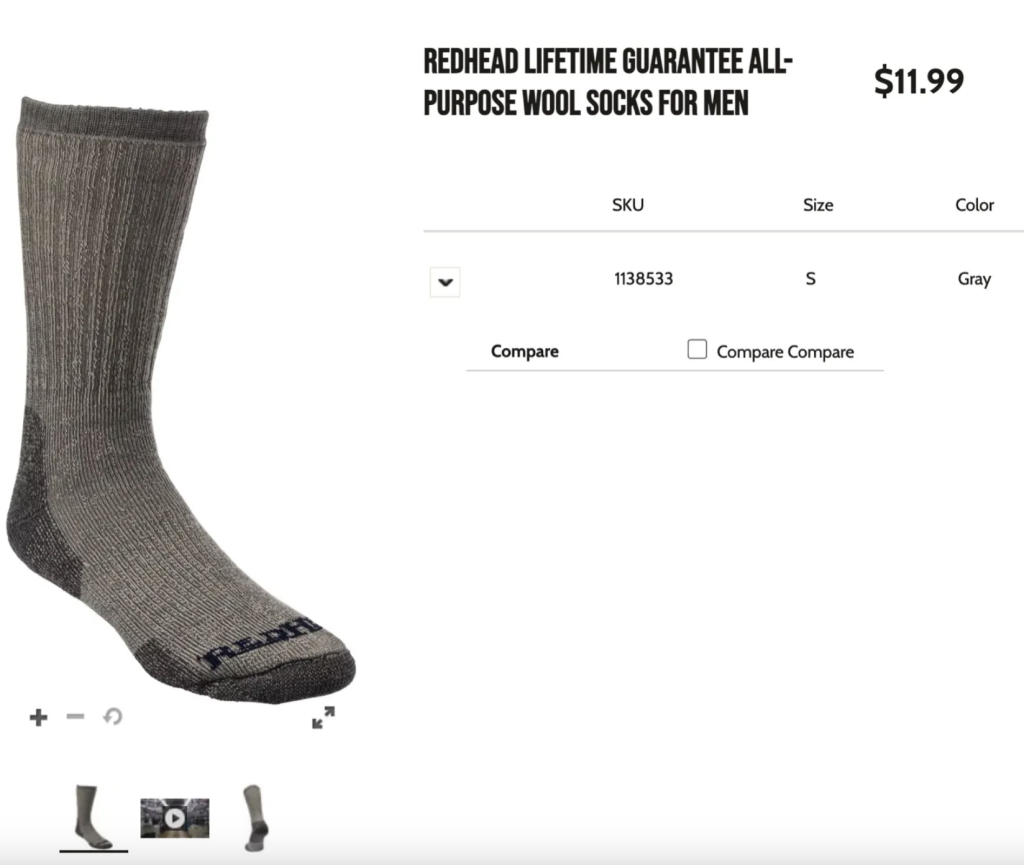
Task: Check the Compare checkbox
Action: (697, 349)
